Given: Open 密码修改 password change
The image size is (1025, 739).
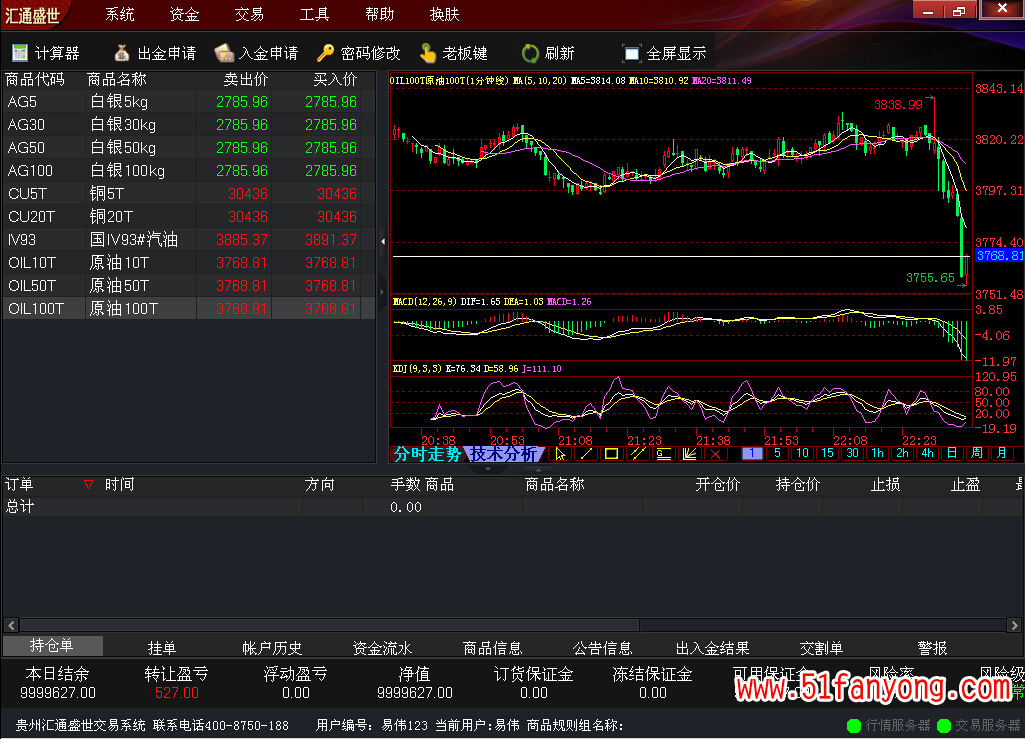Looking at the screenshot, I should 359,53.
